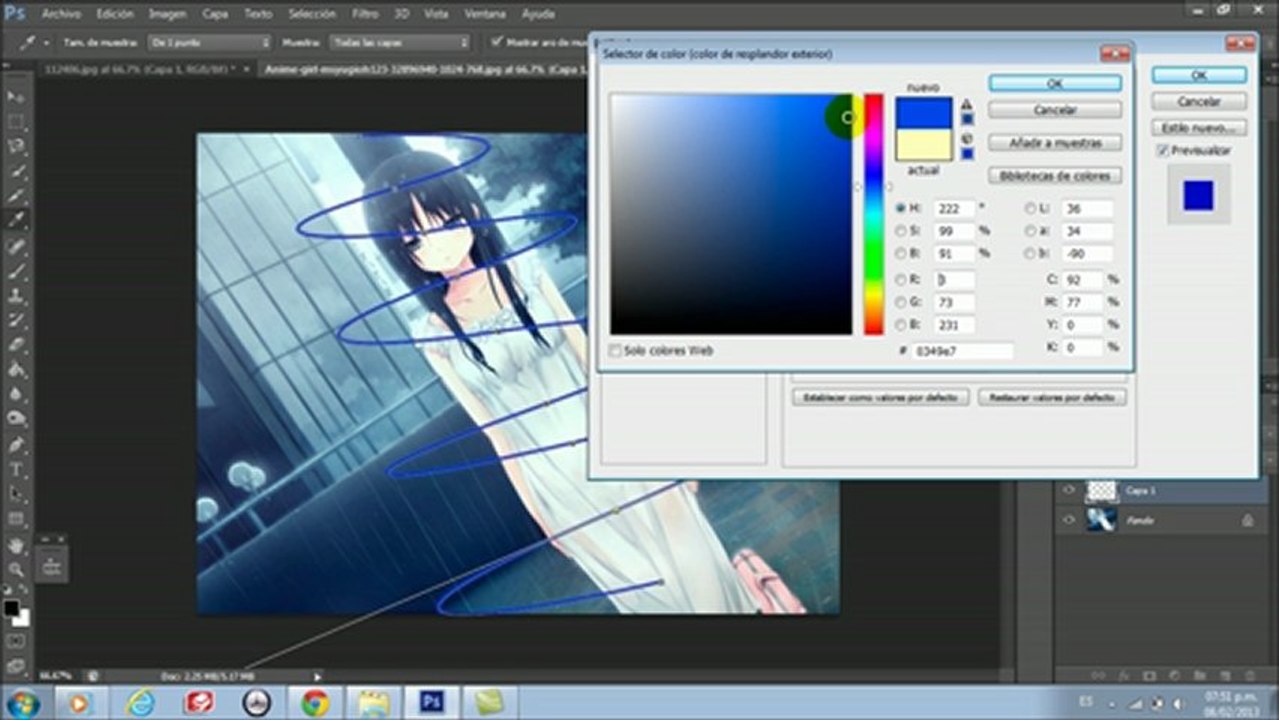
Task: Open the Capa menu
Action: (x=215, y=14)
